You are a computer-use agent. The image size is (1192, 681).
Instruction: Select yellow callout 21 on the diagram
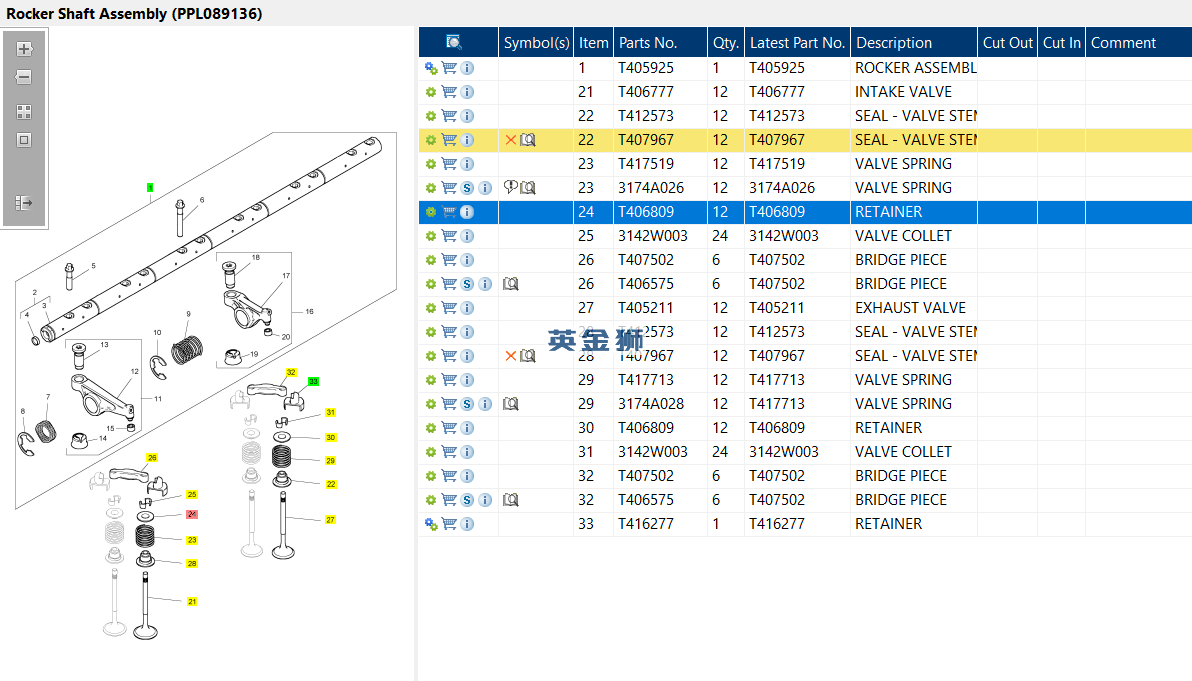(x=192, y=601)
